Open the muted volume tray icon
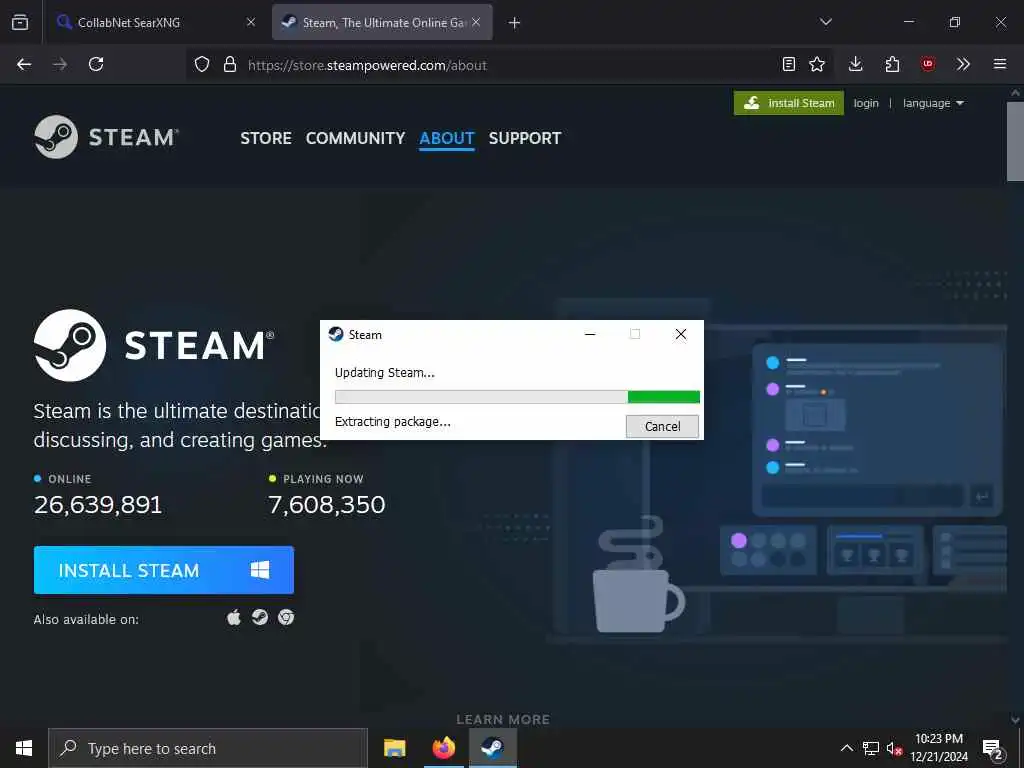The height and width of the screenshot is (768, 1024). 894,748
